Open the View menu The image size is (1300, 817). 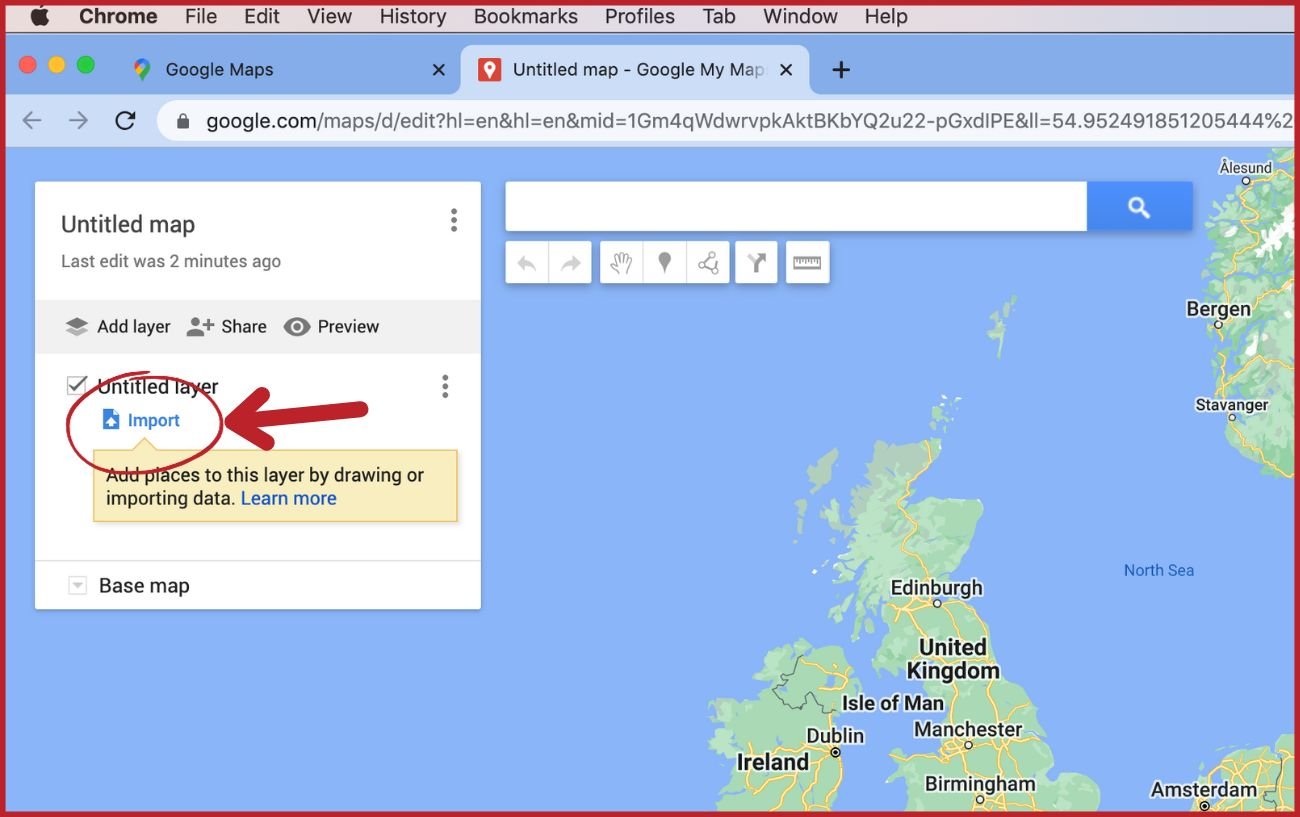(330, 16)
